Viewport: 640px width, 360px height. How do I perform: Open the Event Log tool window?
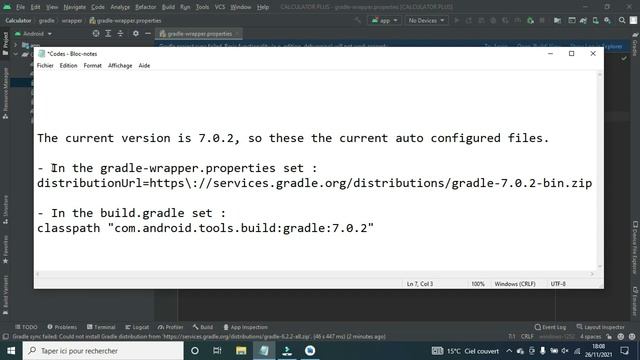point(550,327)
